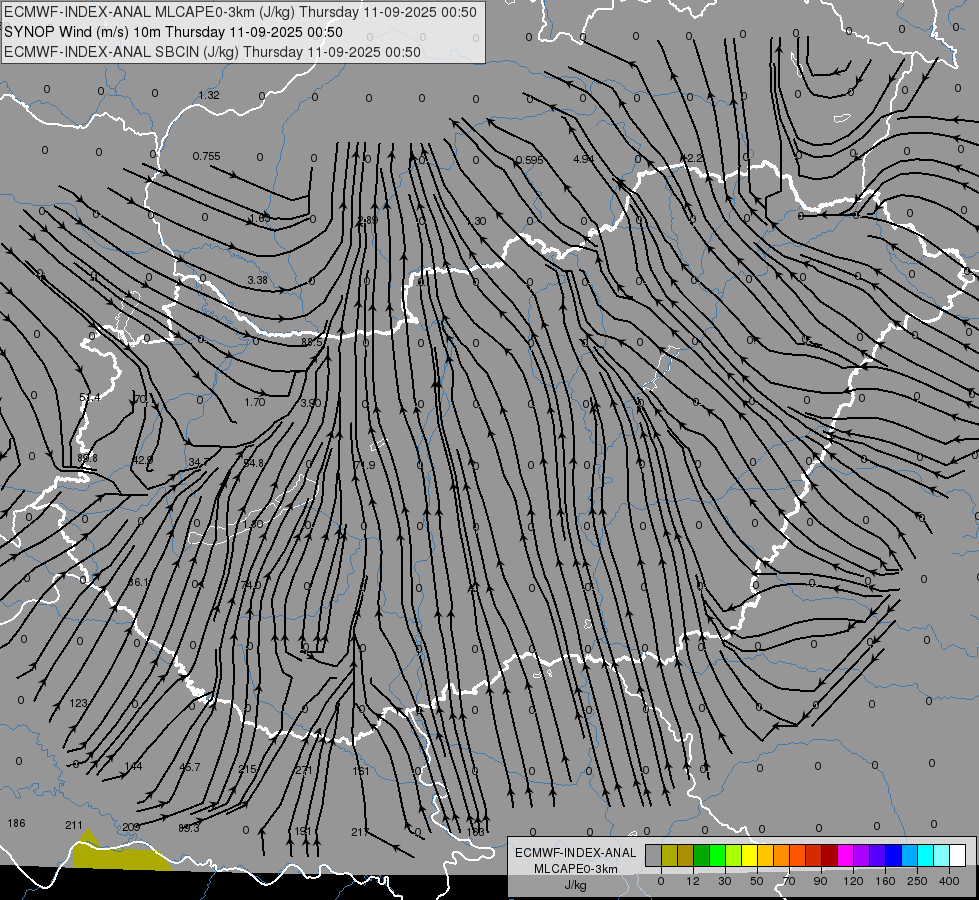Click the dark red legend swatch

coord(829,855)
